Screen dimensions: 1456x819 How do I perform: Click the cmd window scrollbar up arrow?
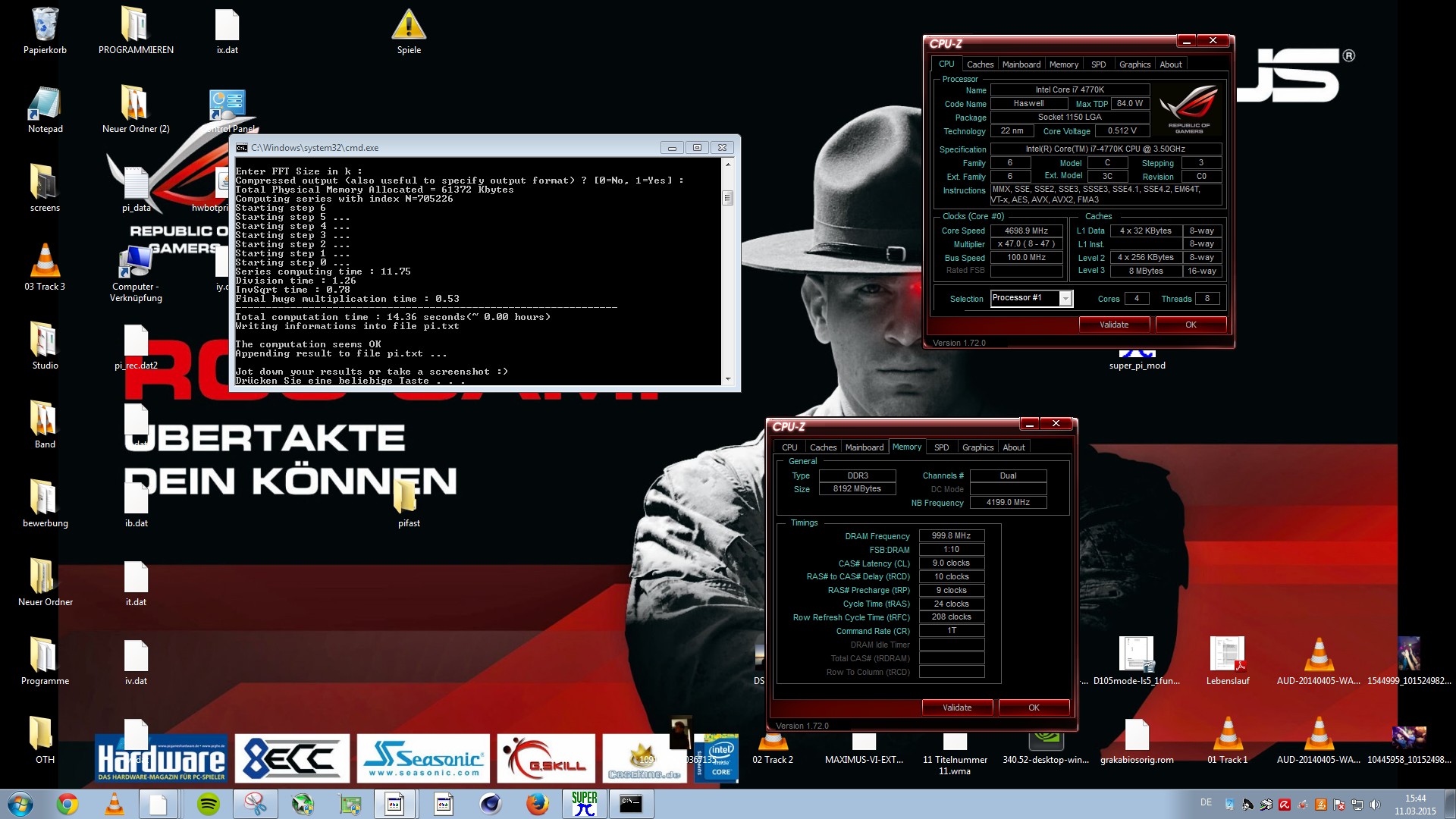pyautogui.click(x=728, y=165)
